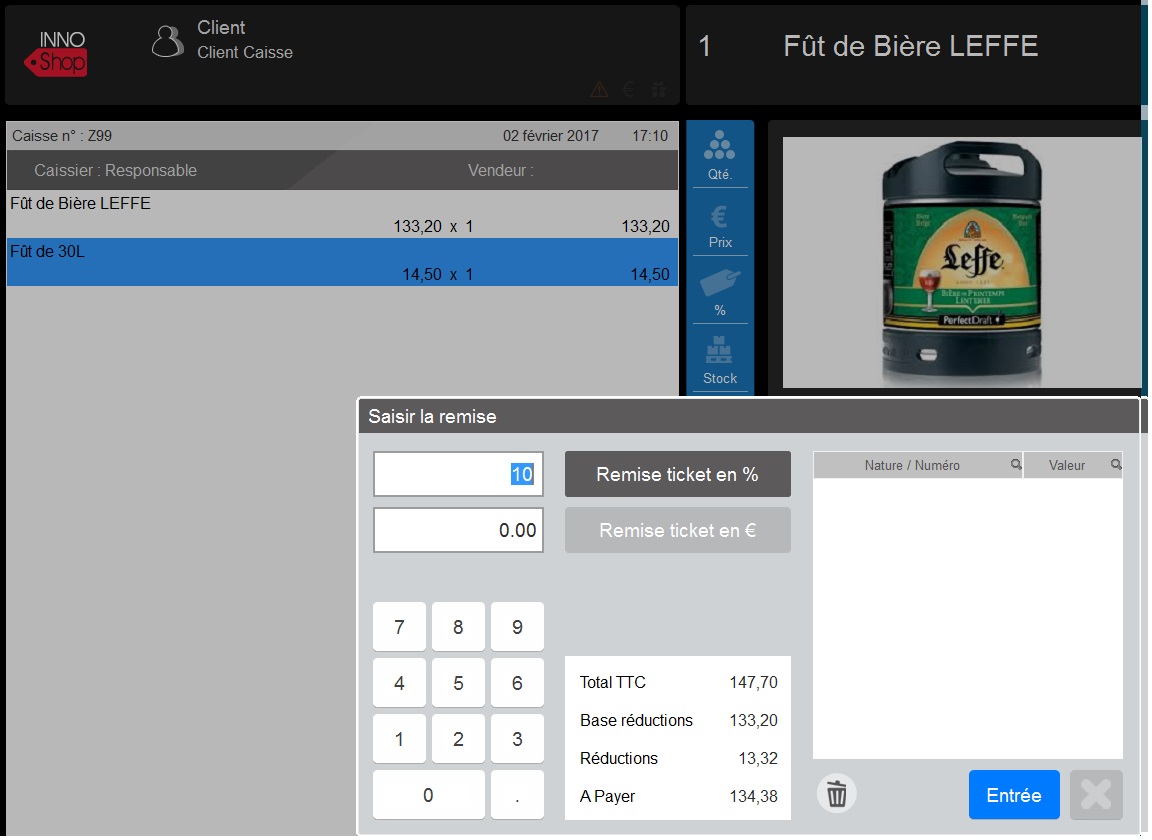The width and height of the screenshot is (1152, 840).
Task: Tap keypad digit 9
Action: coord(517,627)
